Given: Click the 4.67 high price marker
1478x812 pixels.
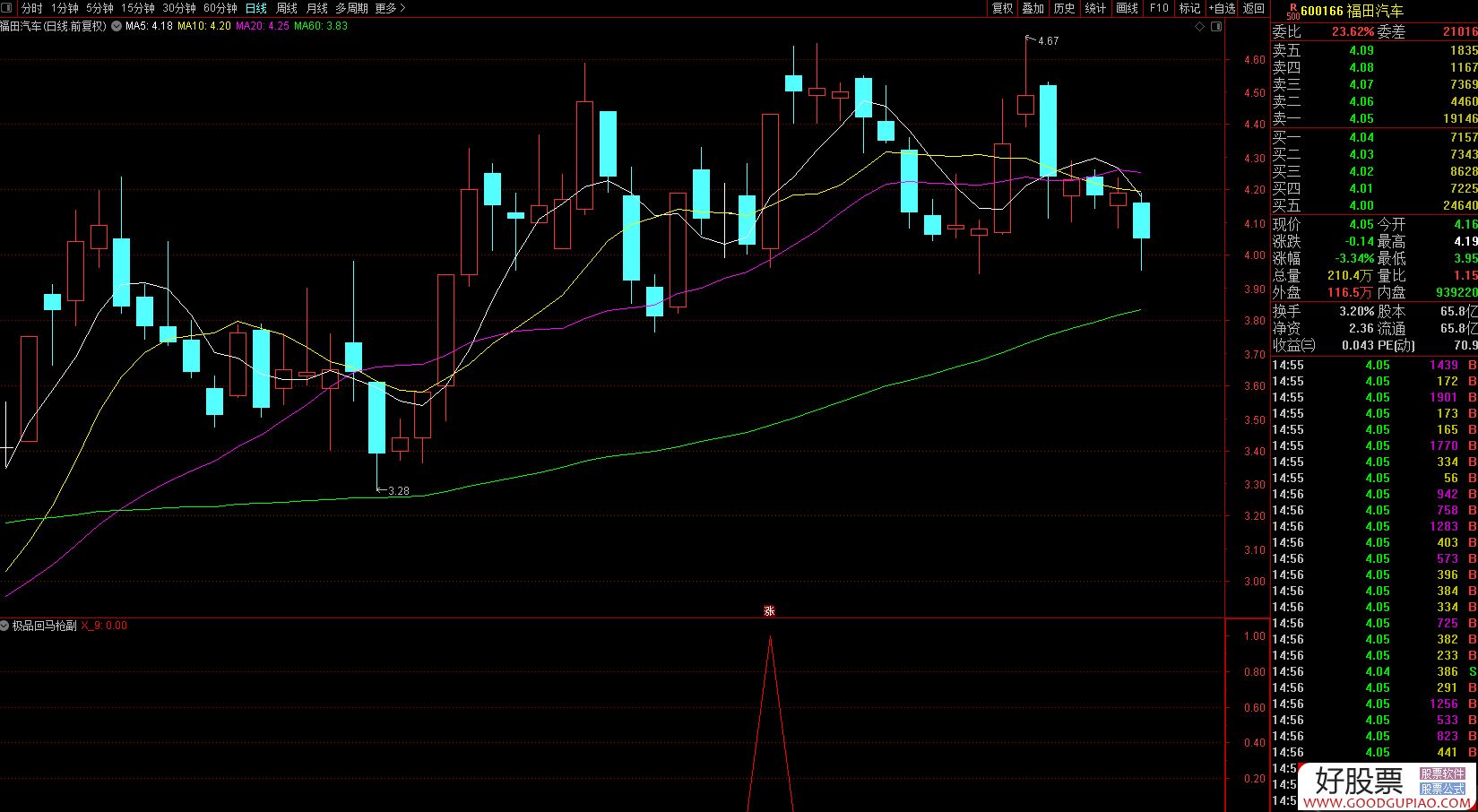Looking at the screenshot, I should 1047,41.
